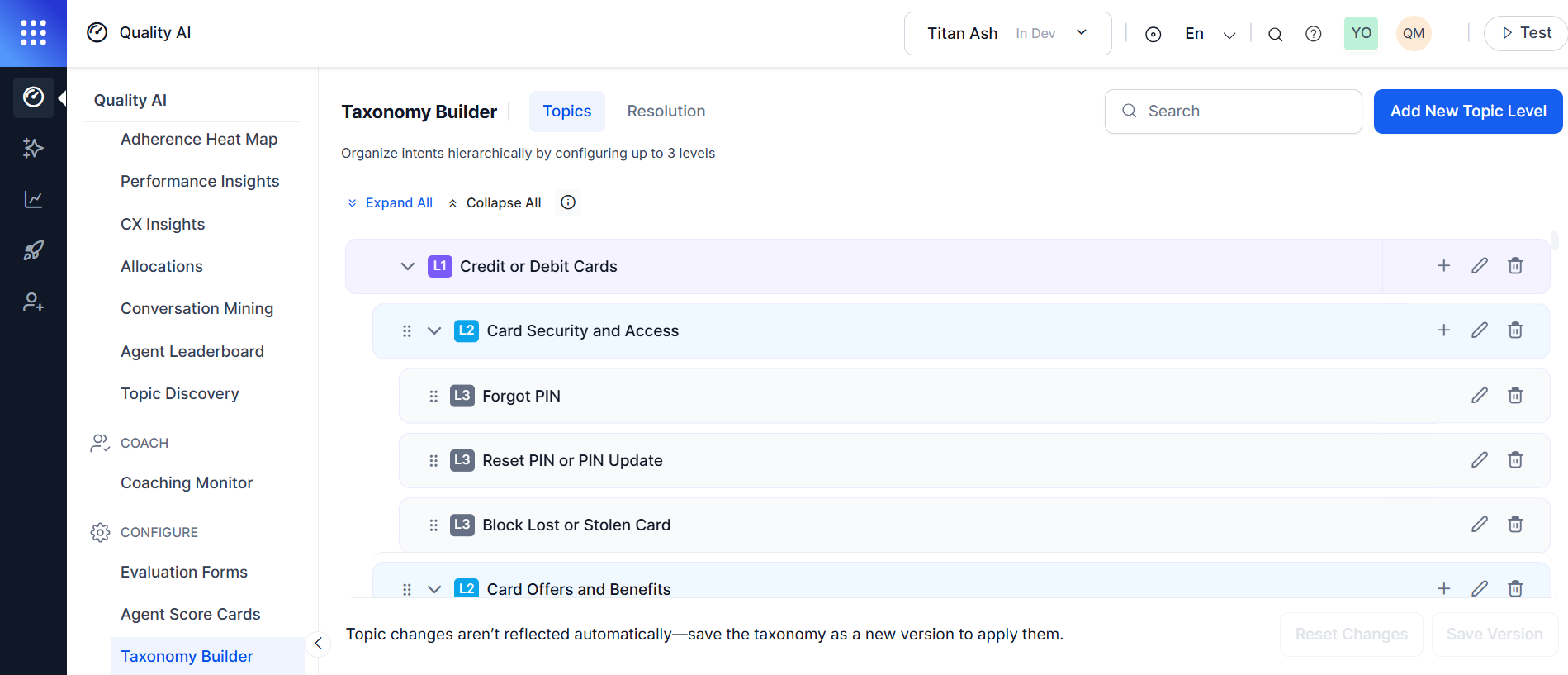
Task: Click the search magnifier icon in header
Action: click(x=1275, y=34)
